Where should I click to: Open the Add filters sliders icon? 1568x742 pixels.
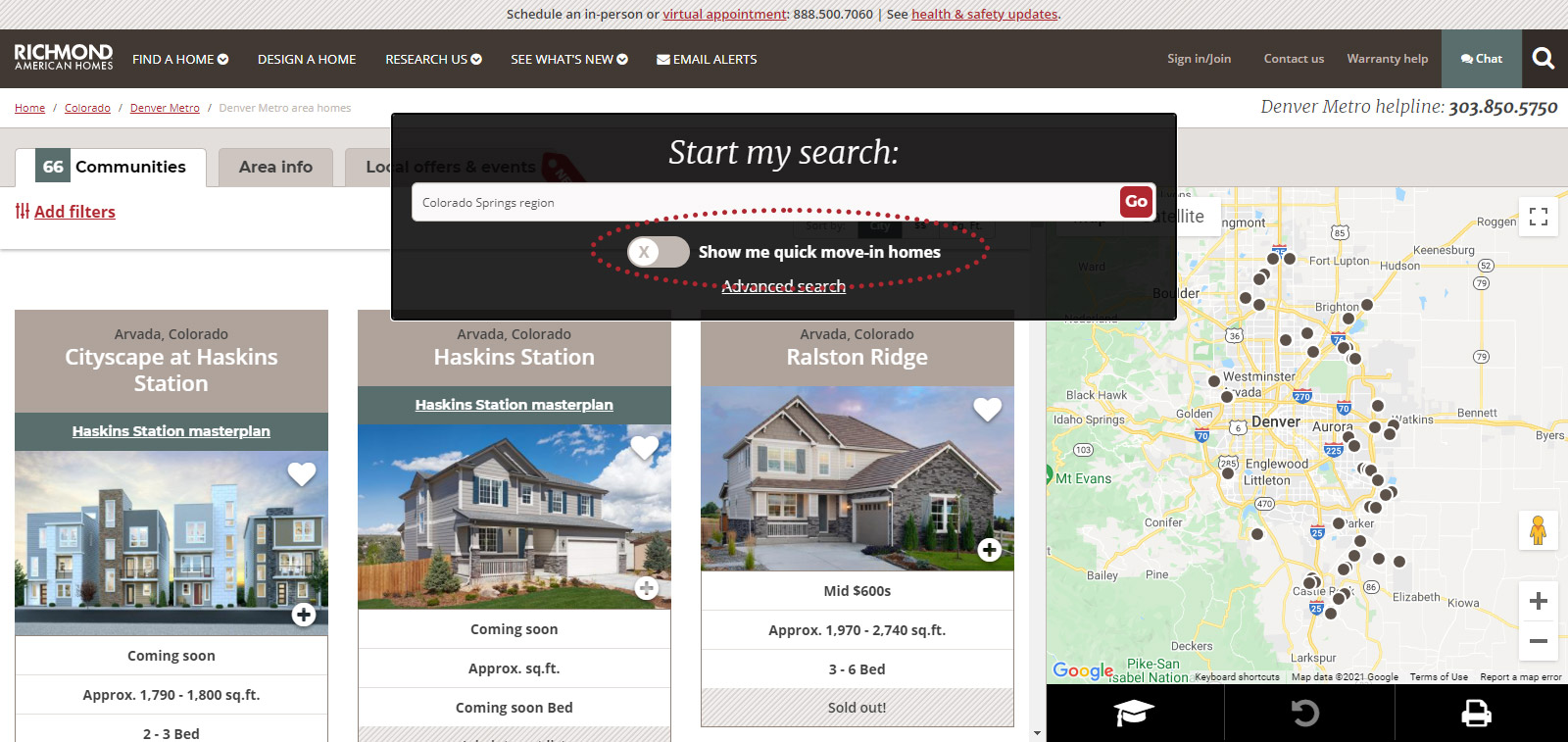pos(23,211)
